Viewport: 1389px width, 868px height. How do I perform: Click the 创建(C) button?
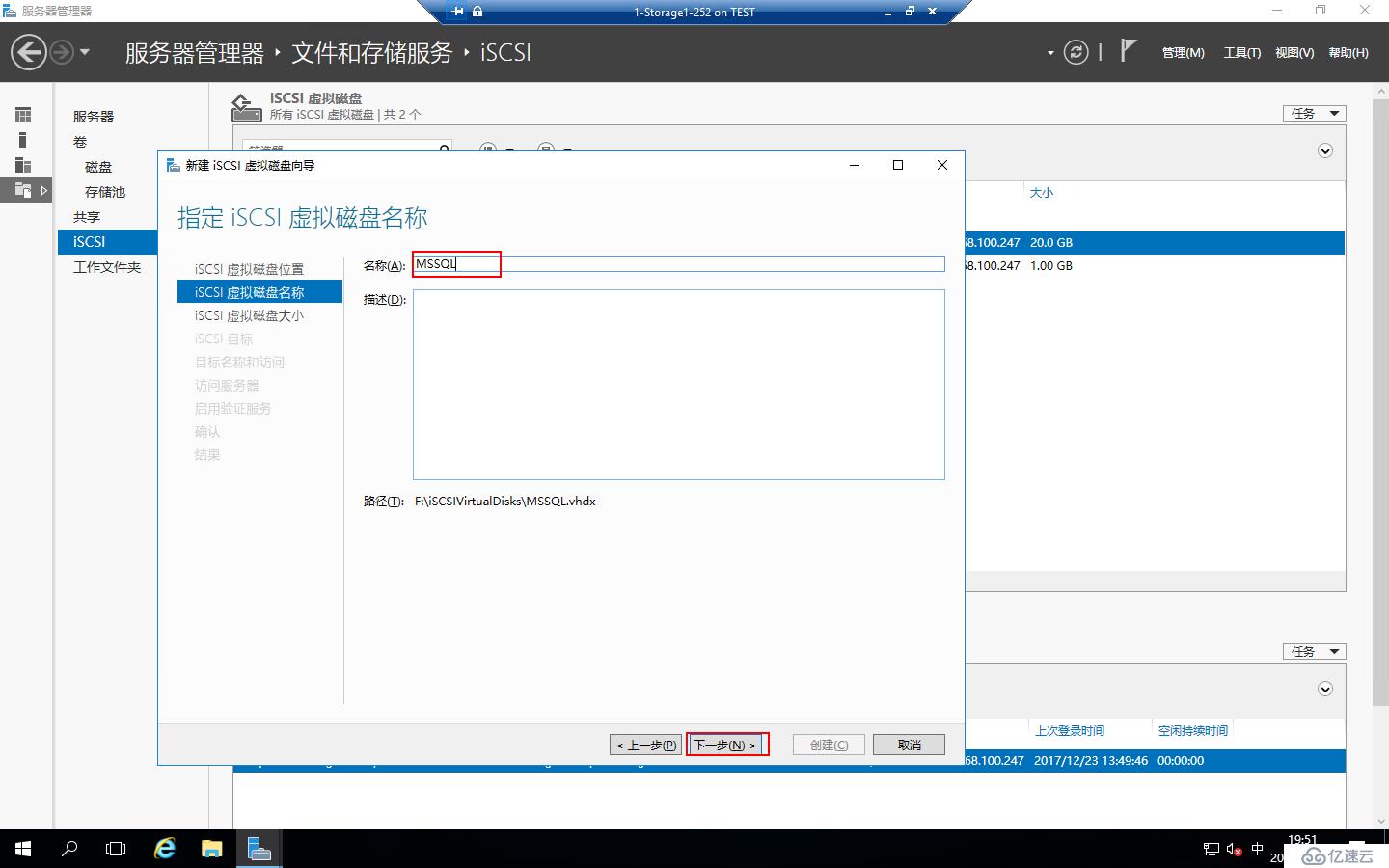click(829, 745)
